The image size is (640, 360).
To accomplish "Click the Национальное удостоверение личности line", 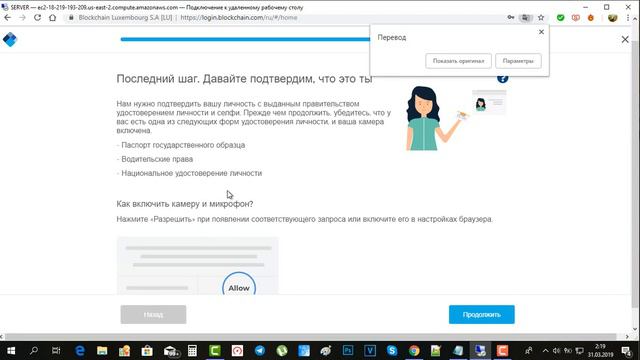I will coord(189,173).
